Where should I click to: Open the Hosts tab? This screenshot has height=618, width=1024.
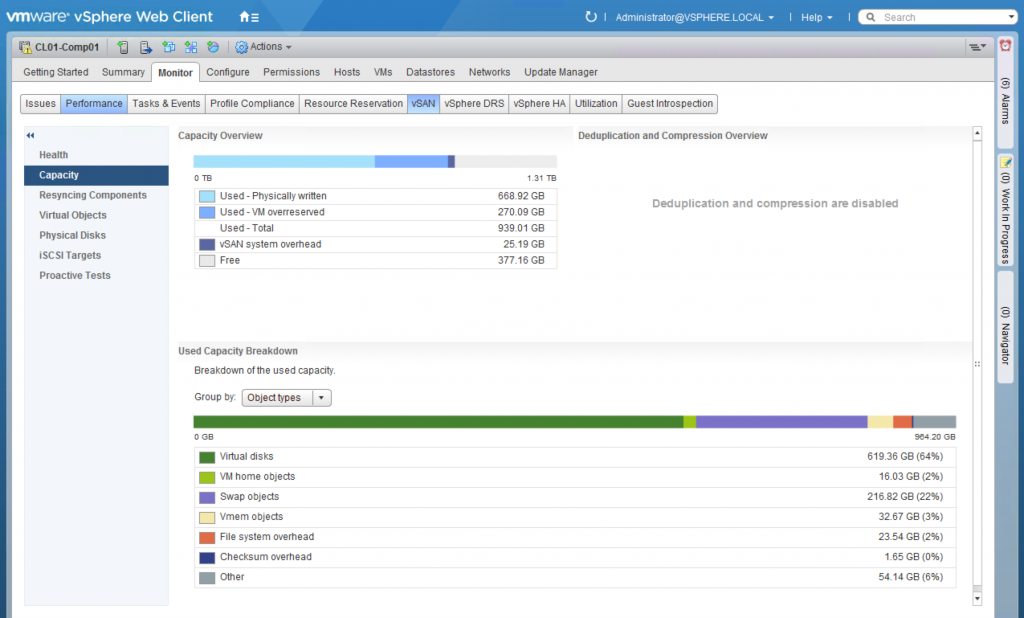pos(347,72)
